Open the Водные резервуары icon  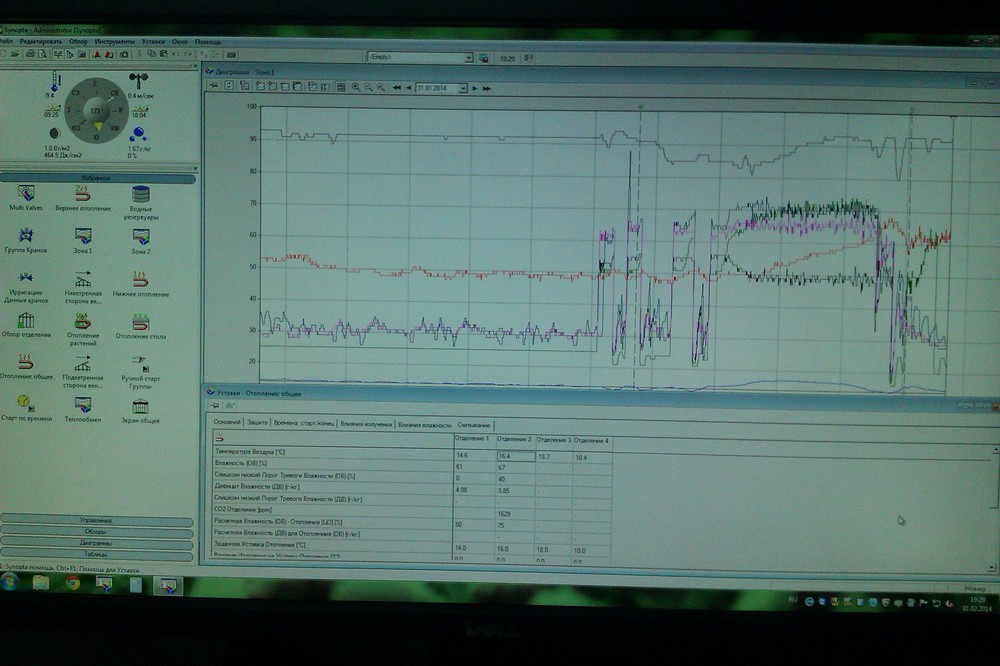click(140, 202)
